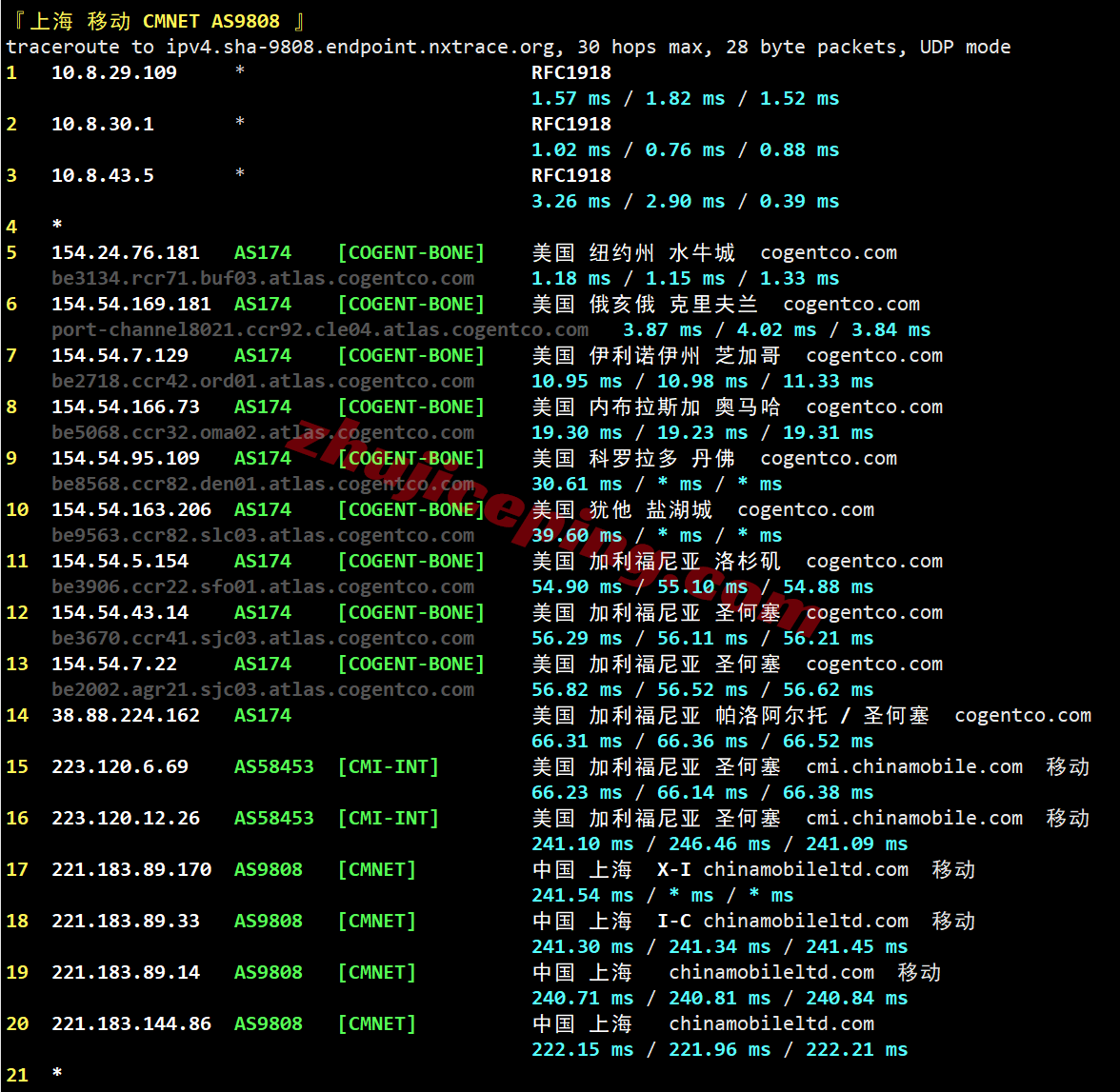Click IP 221.183.89.170 at hop 17
The width and height of the screenshot is (1120, 1092).
[131, 870]
